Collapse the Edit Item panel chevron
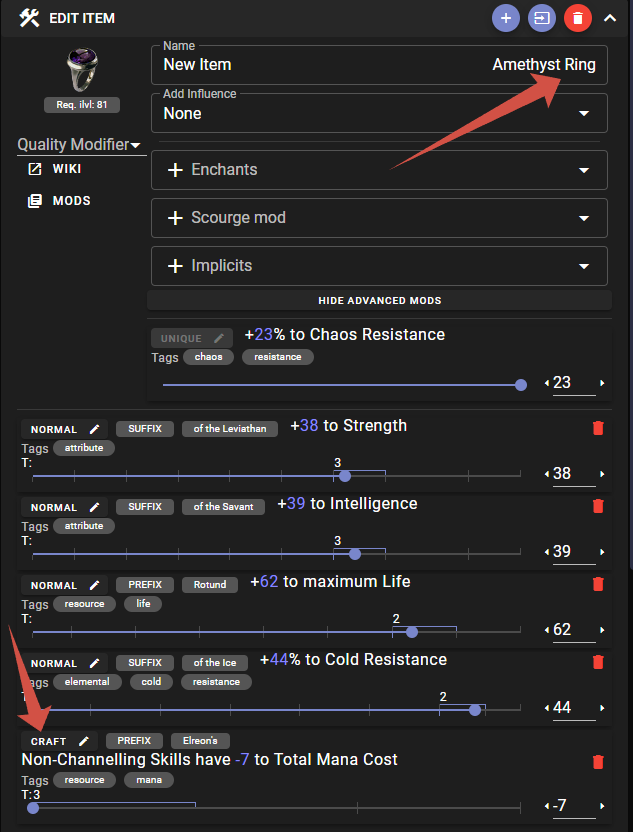The height and width of the screenshot is (832, 633). click(x=610, y=18)
